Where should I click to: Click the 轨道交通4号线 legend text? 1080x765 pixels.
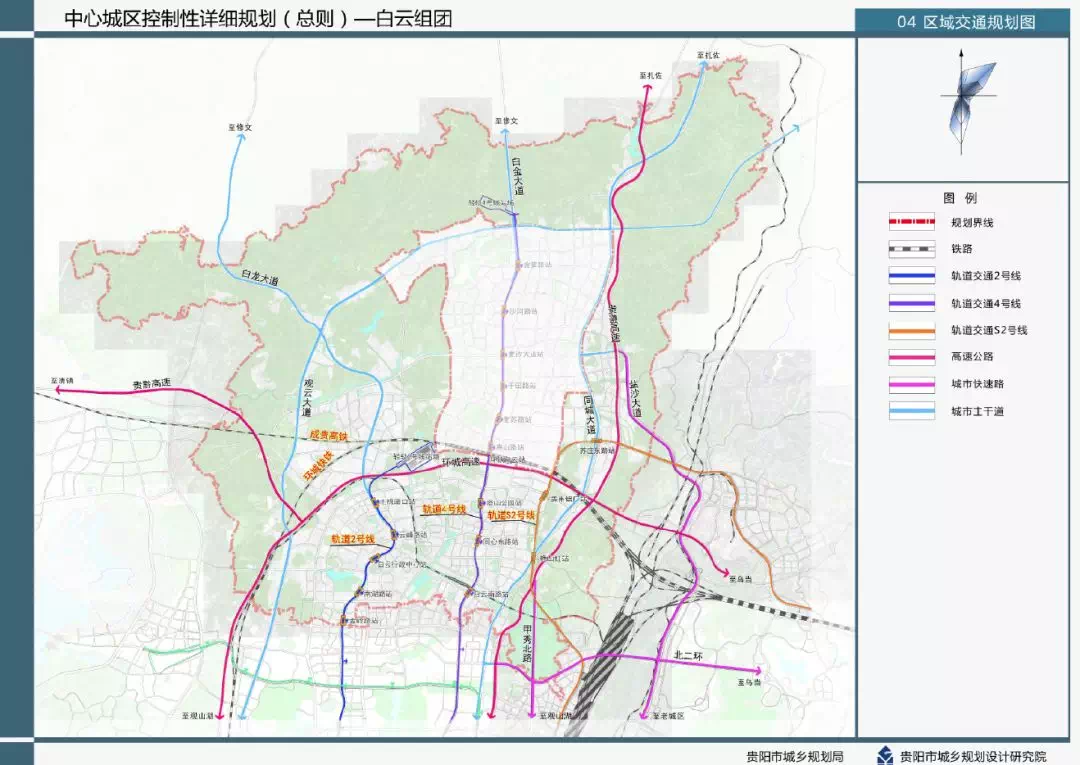(x=986, y=303)
